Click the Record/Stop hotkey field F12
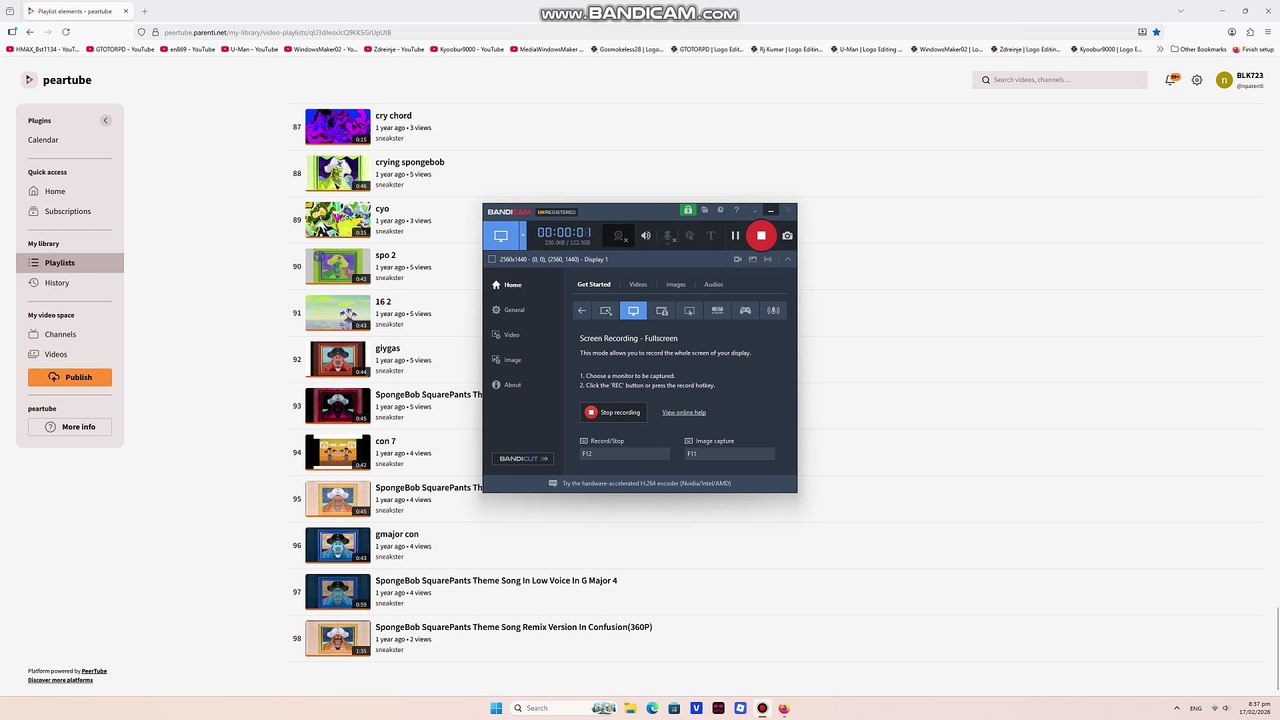The width and height of the screenshot is (1280, 720). [625, 454]
